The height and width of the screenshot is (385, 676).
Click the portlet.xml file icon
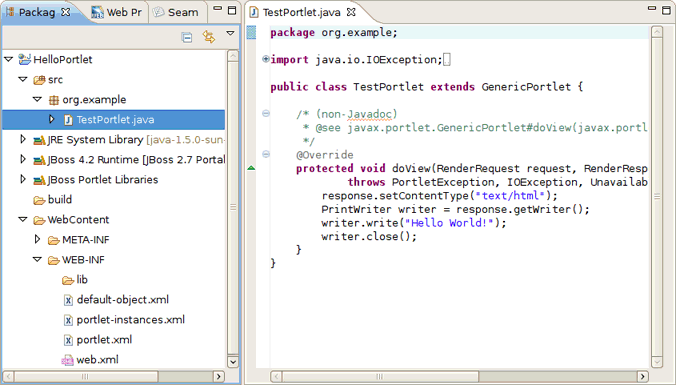[x=68, y=340]
